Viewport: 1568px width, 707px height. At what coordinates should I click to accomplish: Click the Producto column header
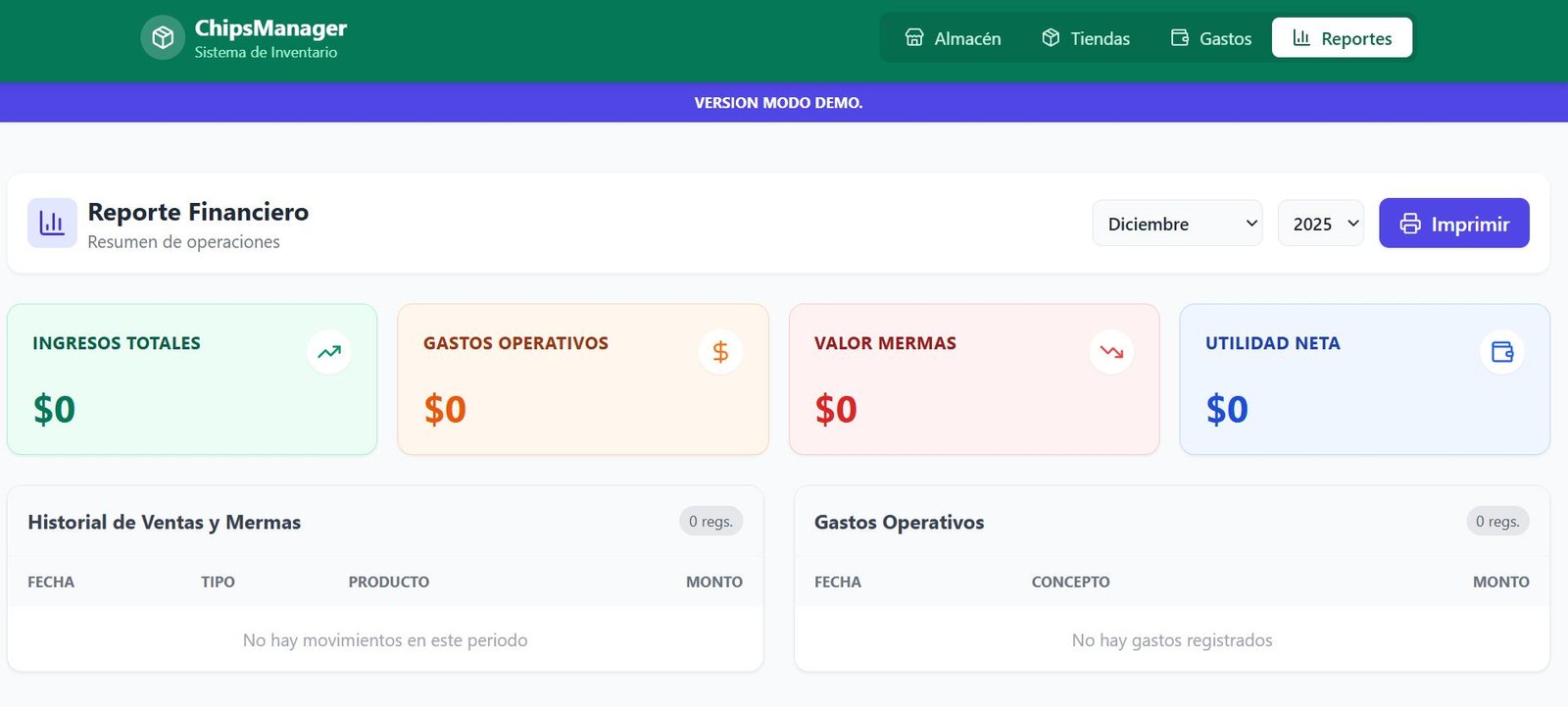tap(388, 581)
